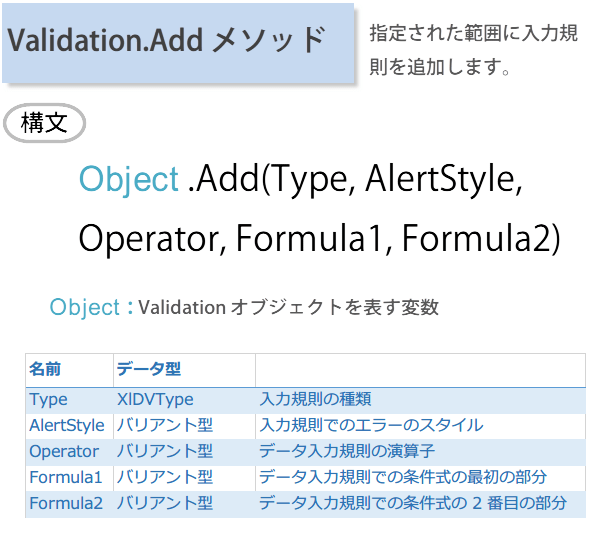Image resolution: width=600 pixels, height=534 pixels.
Task: Click the 名前 column header
Action: coord(45,369)
